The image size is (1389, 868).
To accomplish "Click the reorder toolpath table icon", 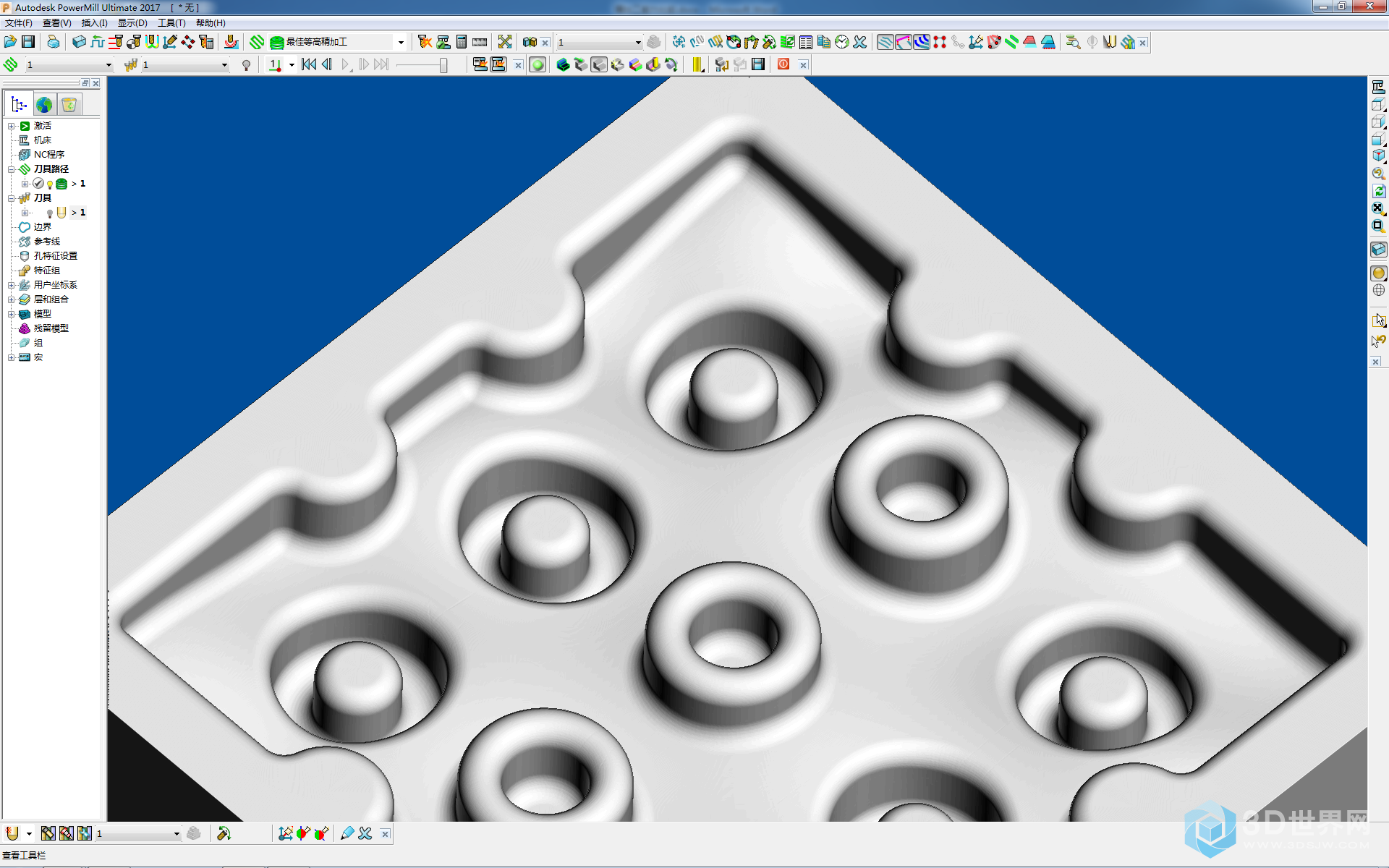I will [806, 42].
